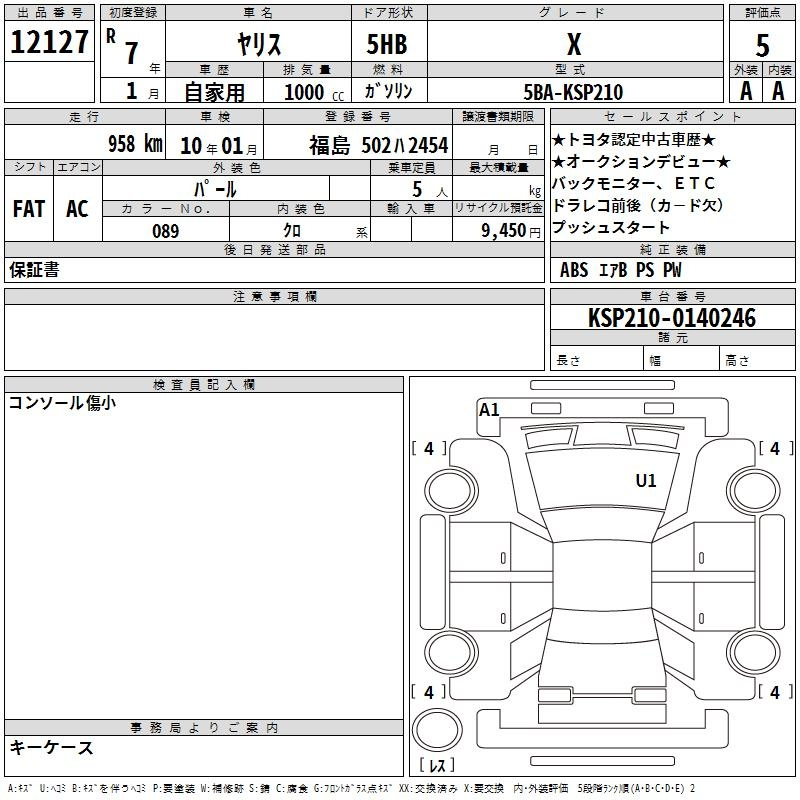Click the overall score 5 under 評価点
The height and width of the screenshot is (800, 800).
(762, 45)
